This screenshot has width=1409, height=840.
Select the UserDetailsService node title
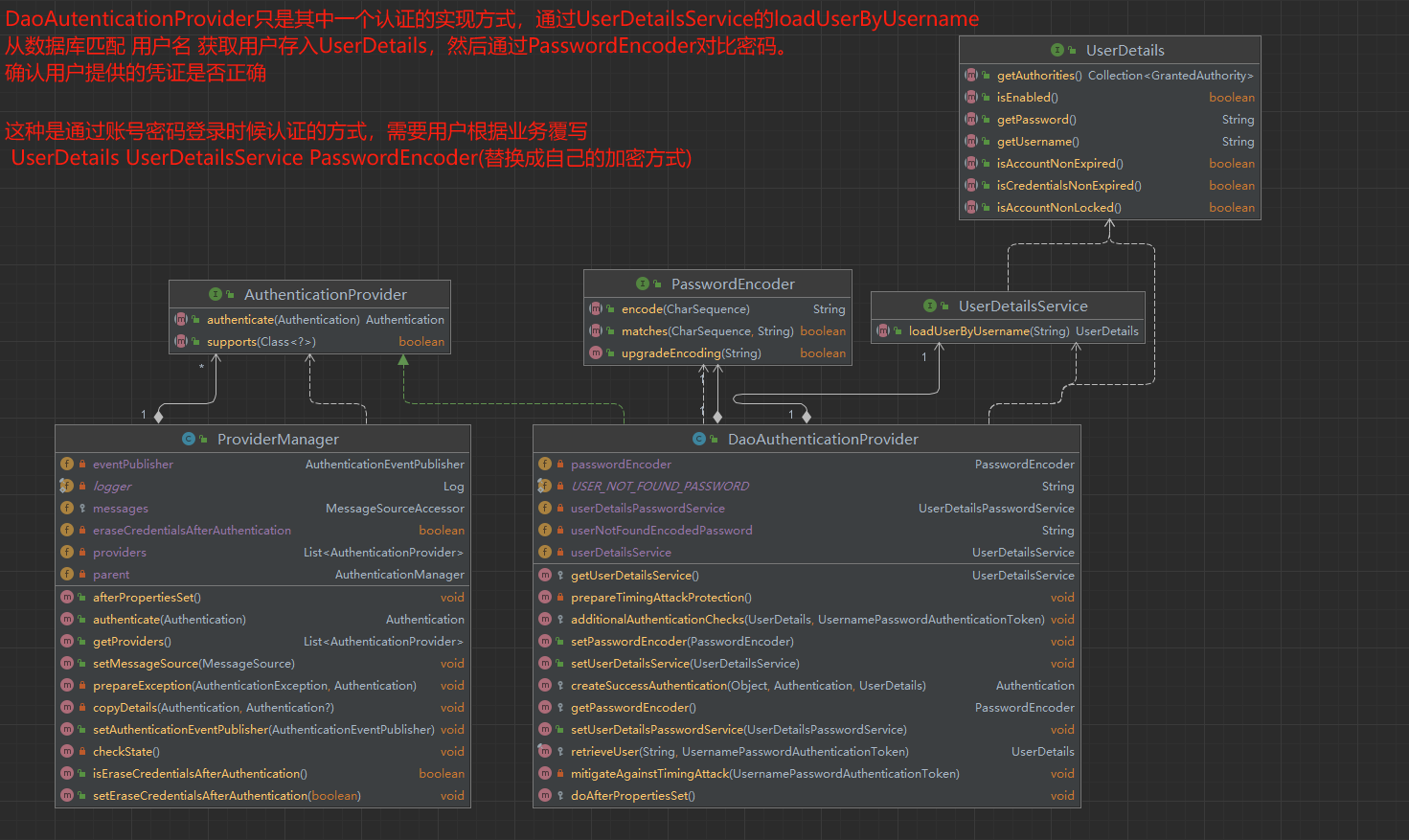1023,306
